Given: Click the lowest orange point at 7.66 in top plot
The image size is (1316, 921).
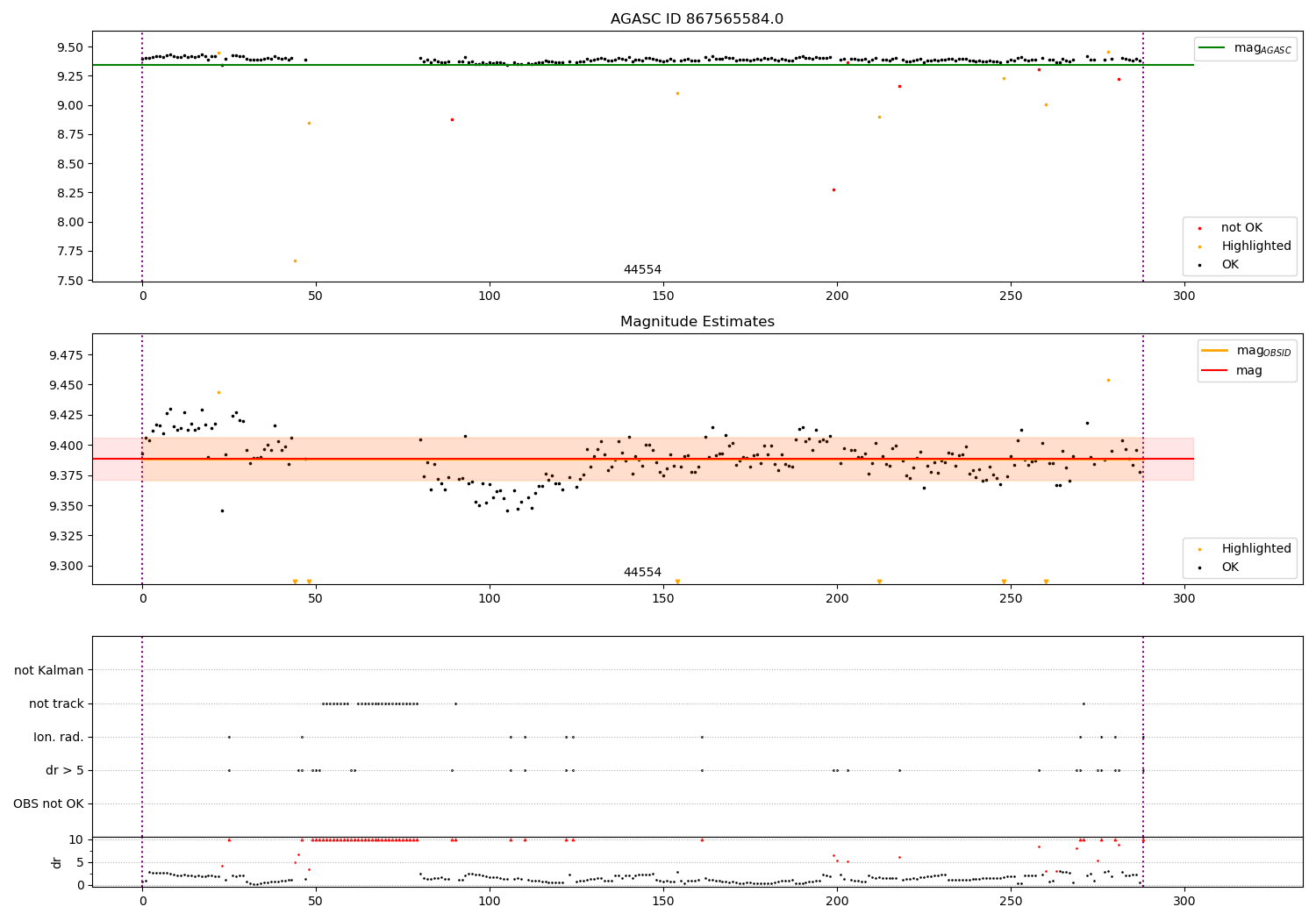Looking at the screenshot, I should click(295, 261).
